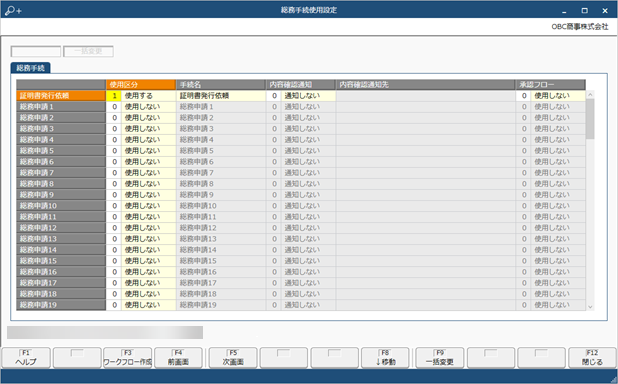Click 承認フロー 使用しない in 総務申請6 row
Screen dimensions: 618x384
558,162
